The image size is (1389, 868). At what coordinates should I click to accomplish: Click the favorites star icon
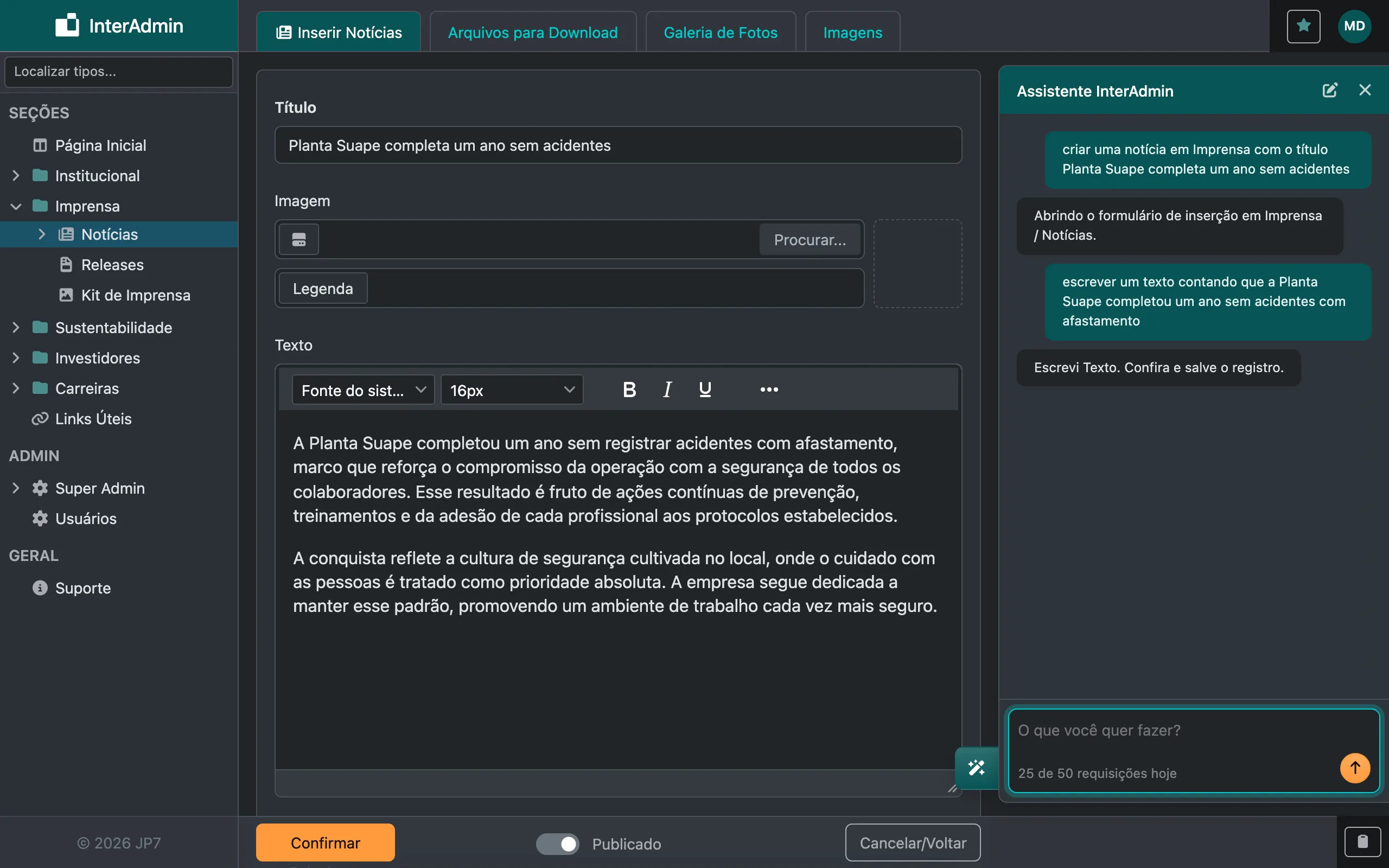pos(1303,26)
